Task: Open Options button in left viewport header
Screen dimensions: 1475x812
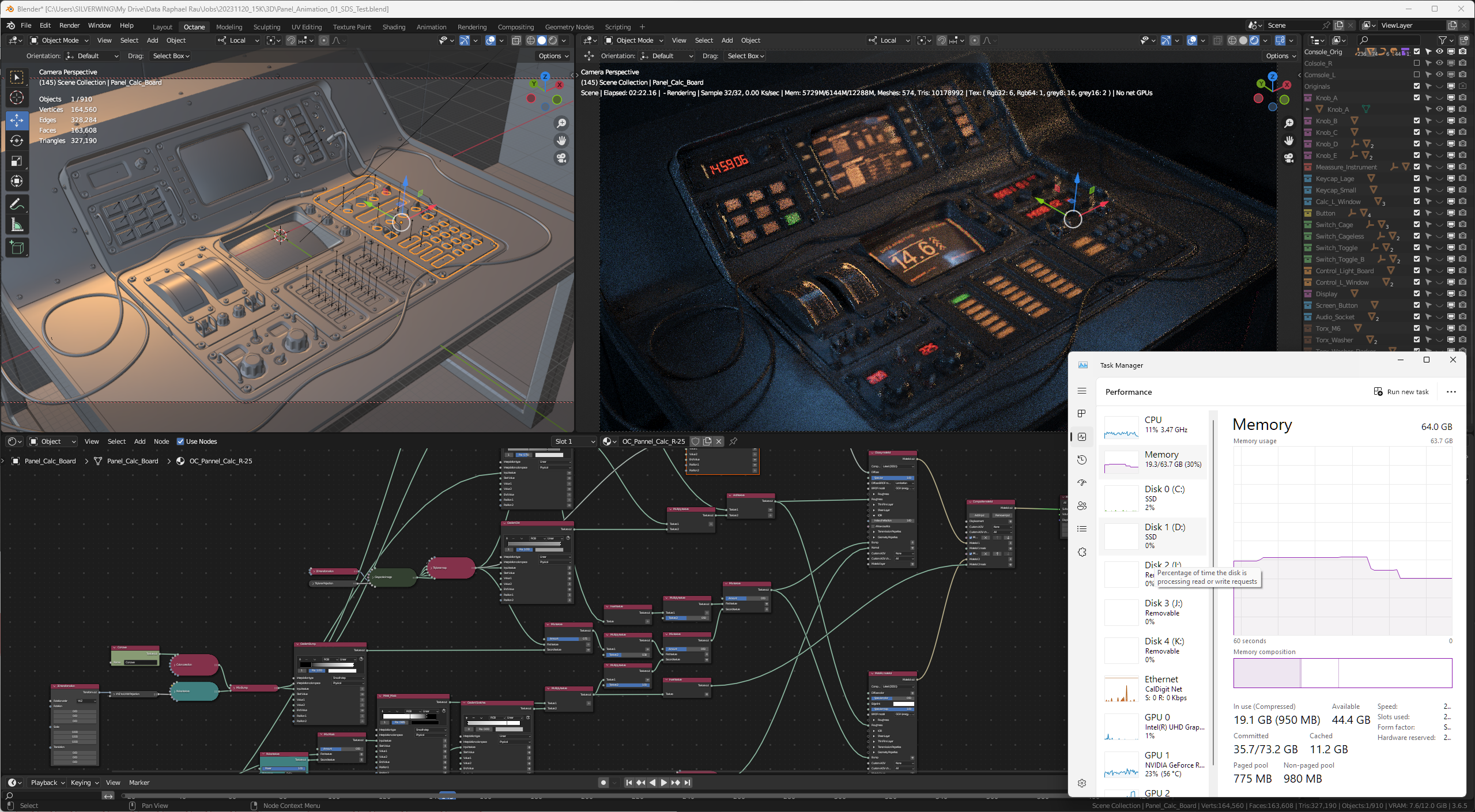Action: click(553, 56)
